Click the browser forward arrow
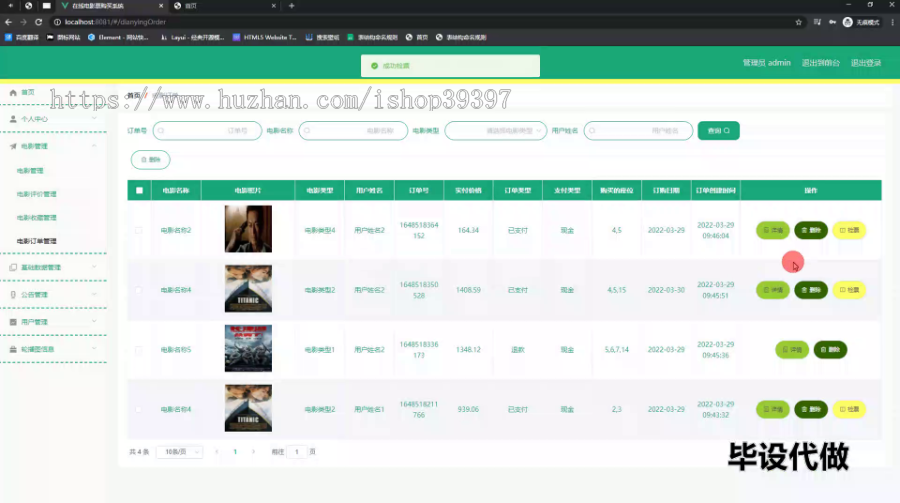Screen dimensions: 900x503 24,22
